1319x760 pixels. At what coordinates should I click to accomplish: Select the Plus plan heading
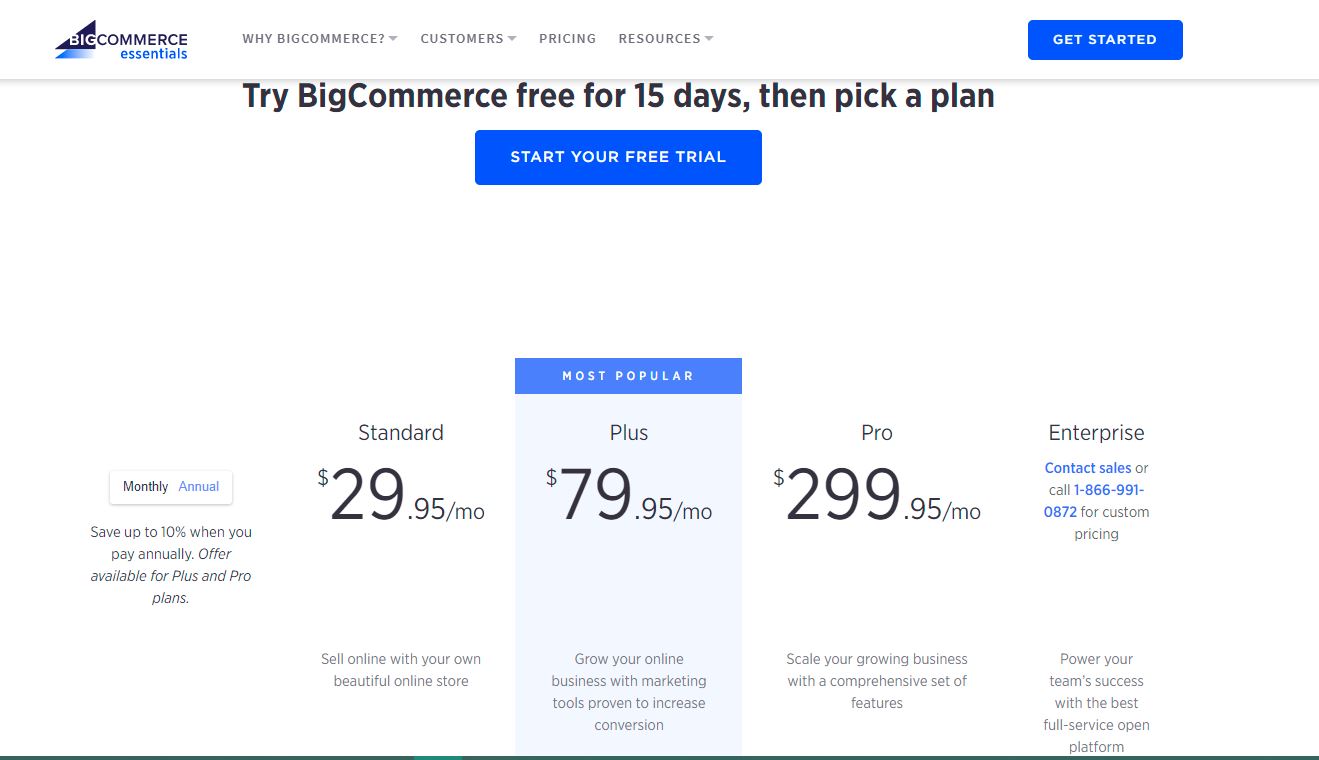coord(628,433)
